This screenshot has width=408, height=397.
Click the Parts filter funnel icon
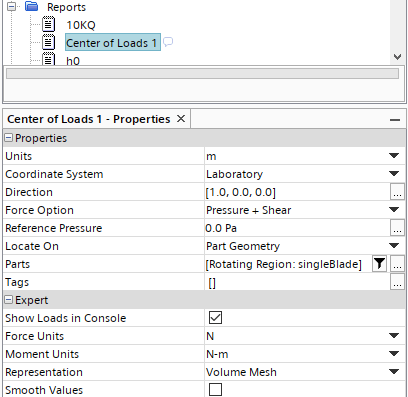click(x=379, y=264)
